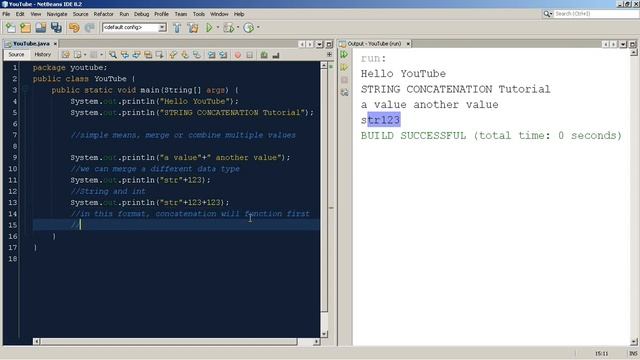Click the BUILD SUCCESSFUL output line

491,136
